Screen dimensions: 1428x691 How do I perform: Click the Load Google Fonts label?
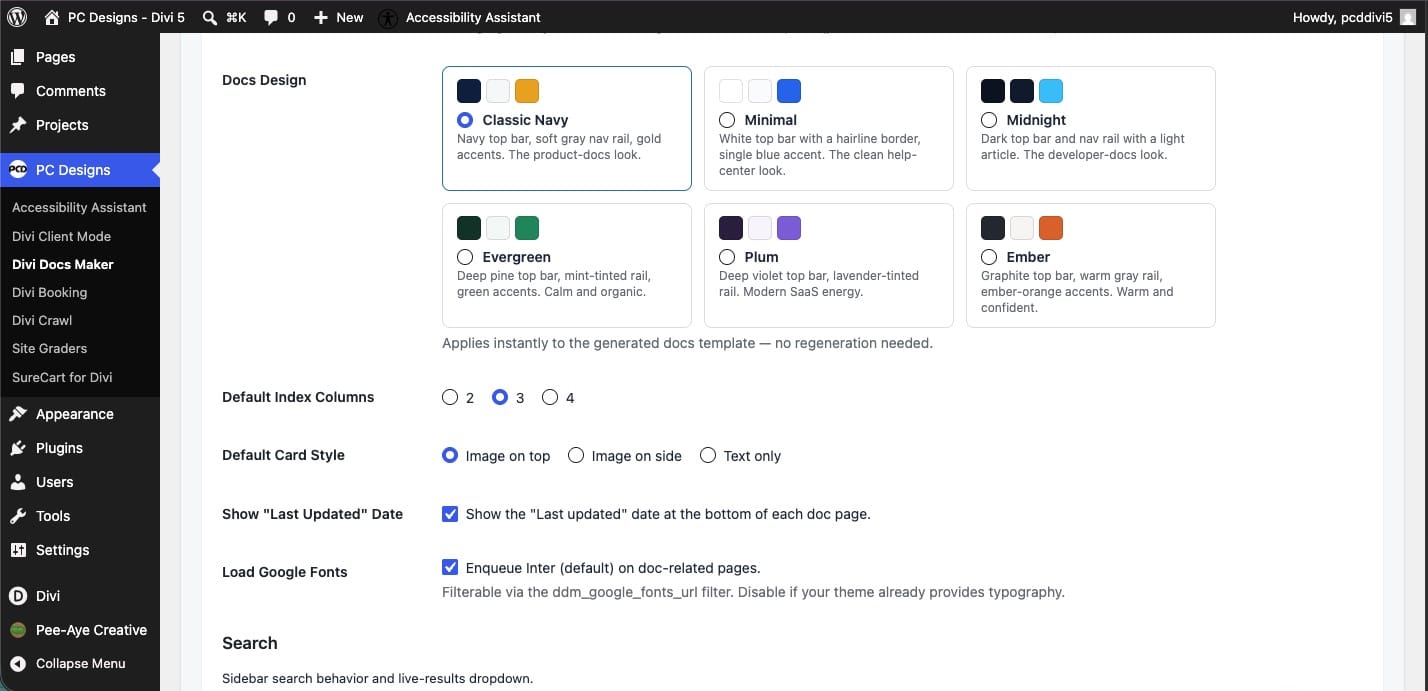[285, 572]
